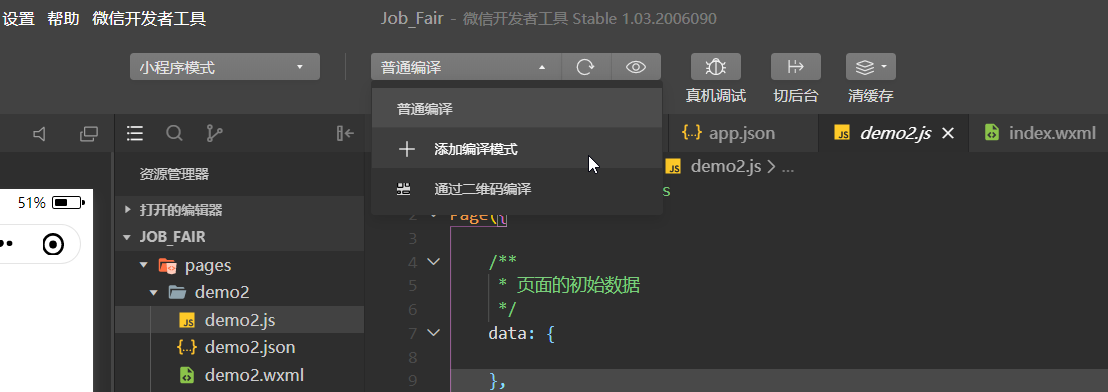Click the 切后台 icon button
The height and width of the screenshot is (392, 1108).
coord(796,67)
